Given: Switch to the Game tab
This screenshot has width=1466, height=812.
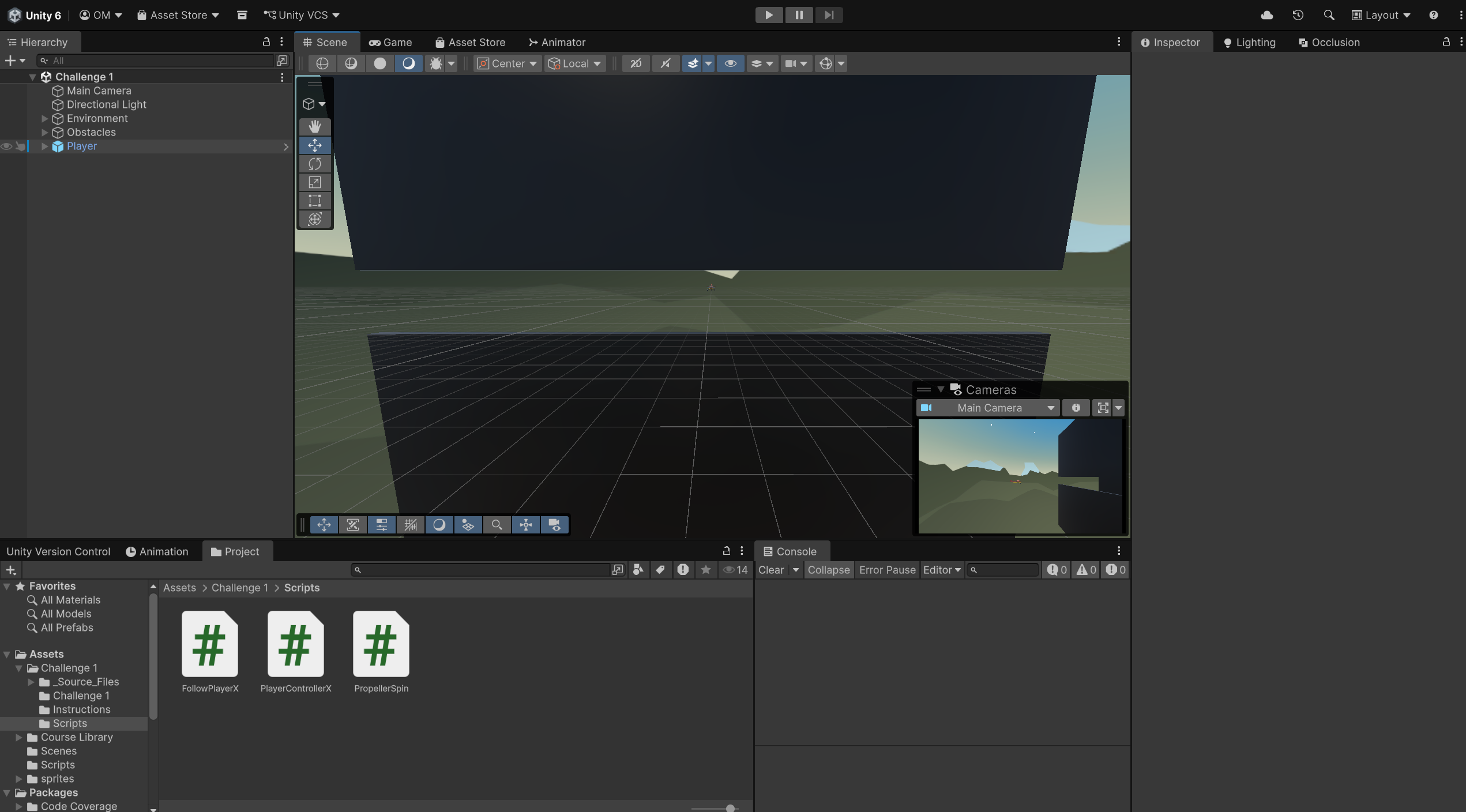Looking at the screenshot, I should click(x=390, y=42).
